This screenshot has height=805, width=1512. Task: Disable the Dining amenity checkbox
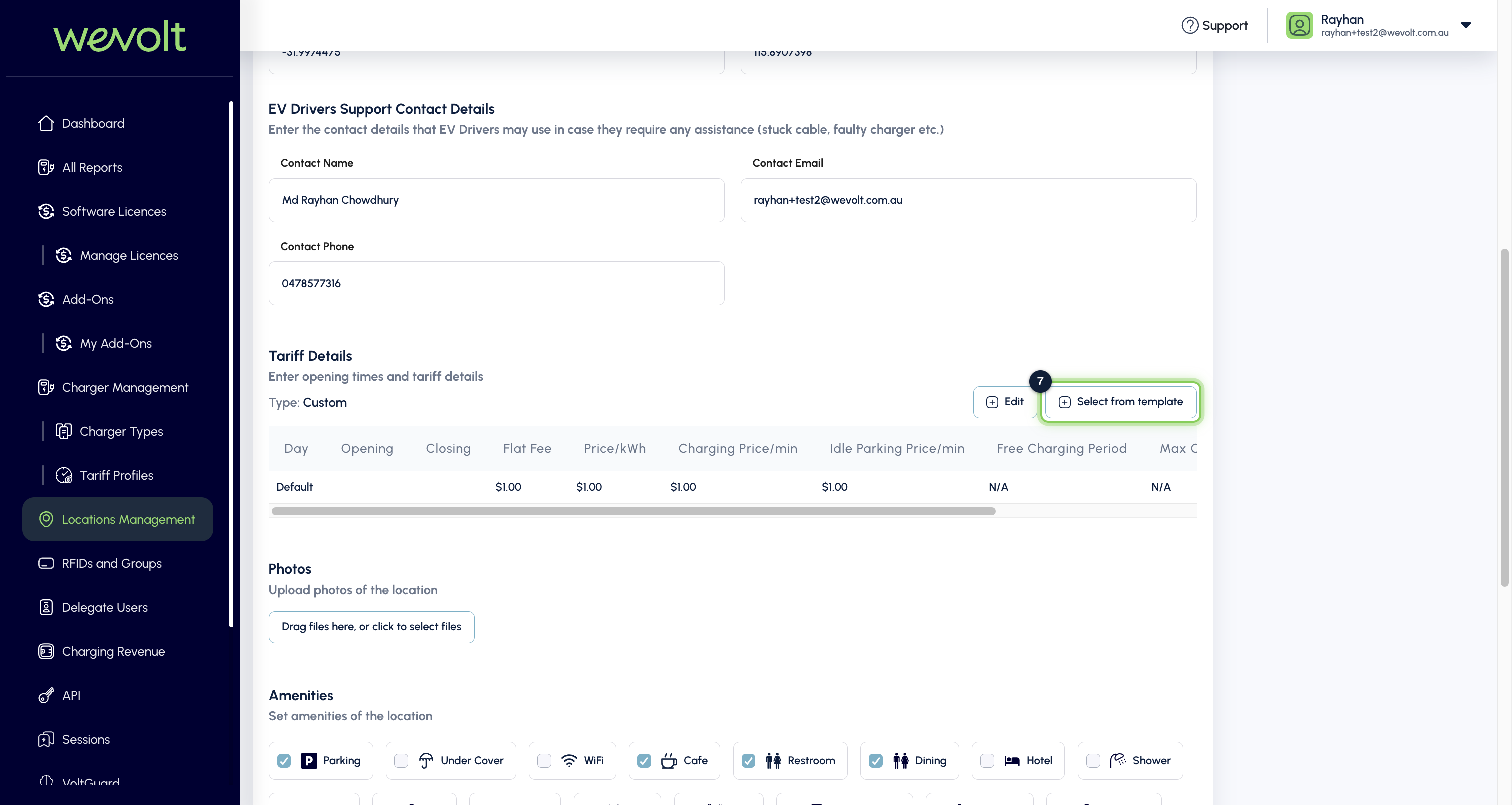tap(876, 761)
